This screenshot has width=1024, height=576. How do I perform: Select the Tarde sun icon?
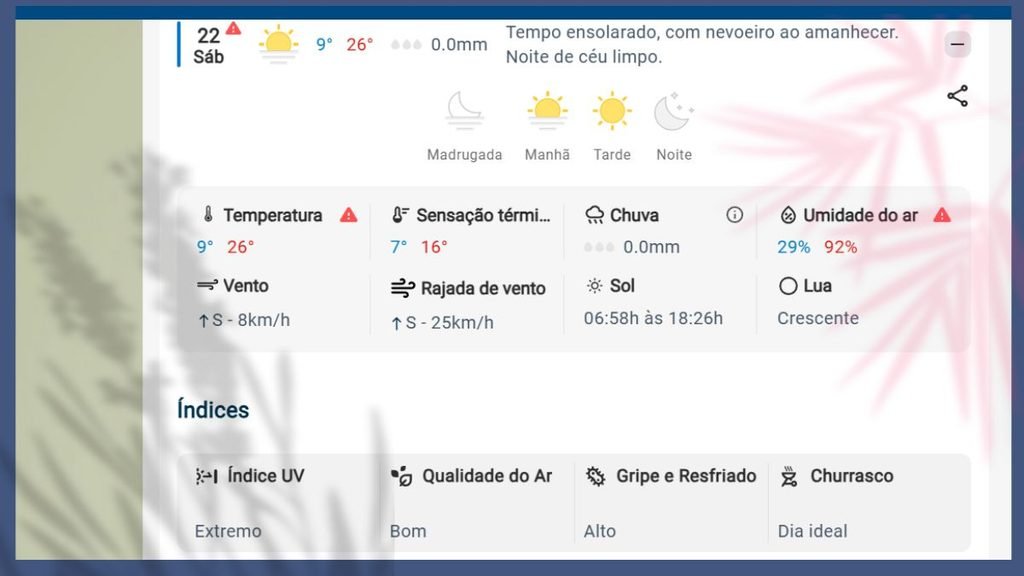[612, 110]
